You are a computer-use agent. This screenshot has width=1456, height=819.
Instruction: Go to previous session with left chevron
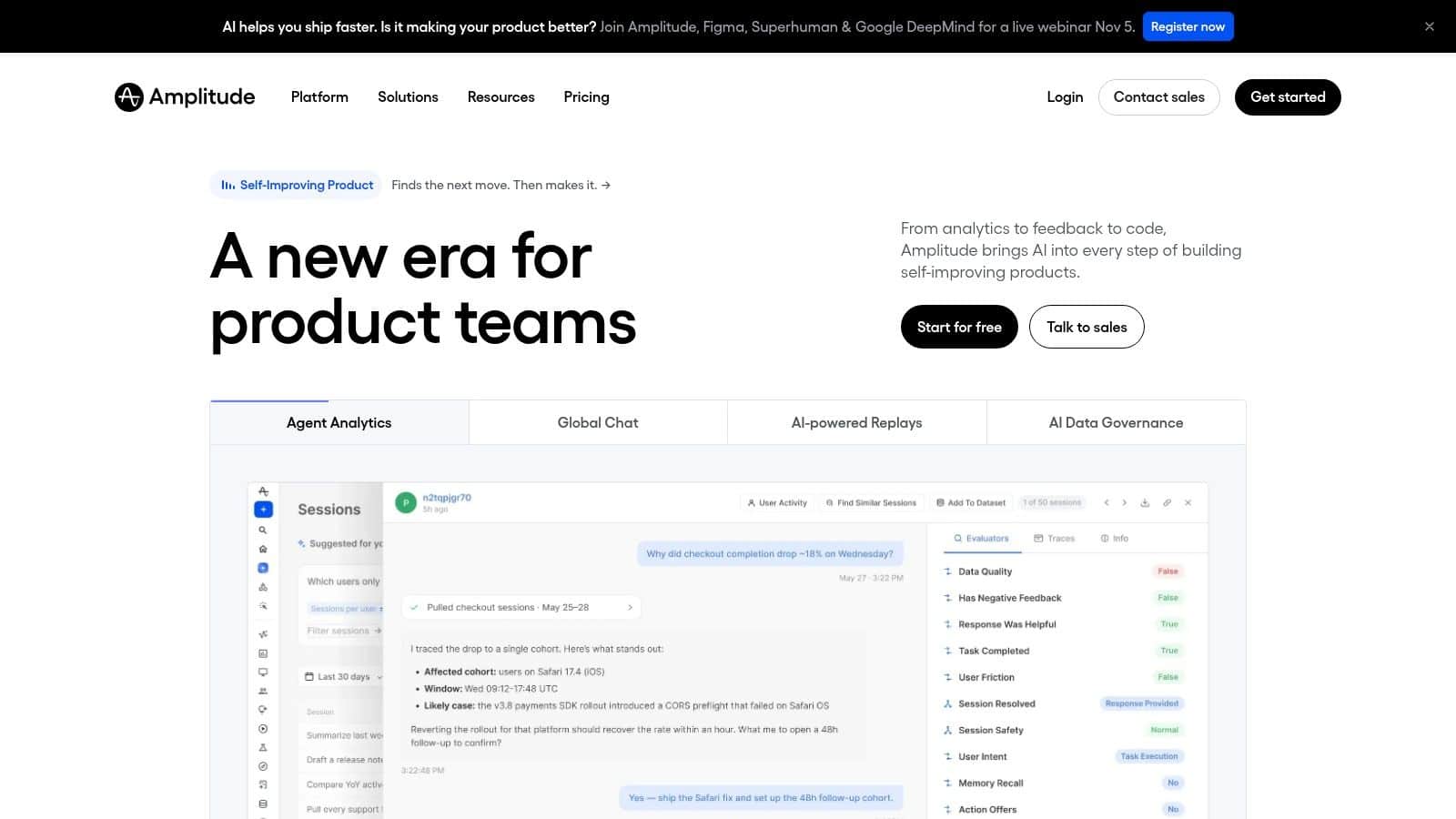click(1107, 502)
